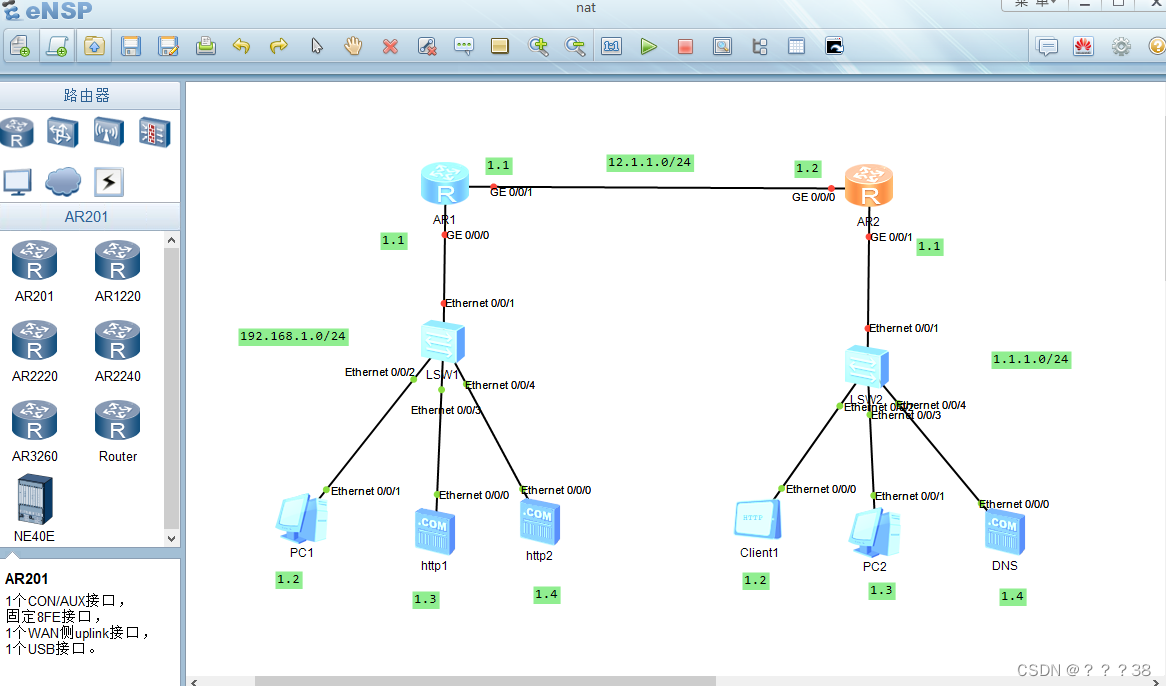This screenshot has width=1166, height=686.
Task: Select the PC terminal device category
Action: (x=17, y=181)
